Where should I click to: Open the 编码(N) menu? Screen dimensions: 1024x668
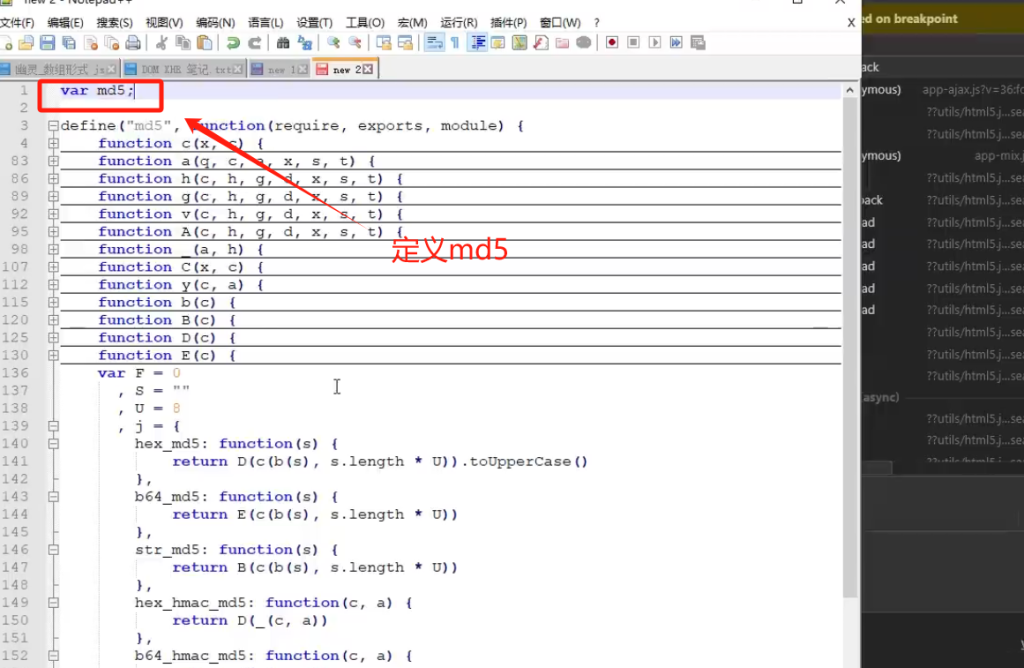point(216,23)
